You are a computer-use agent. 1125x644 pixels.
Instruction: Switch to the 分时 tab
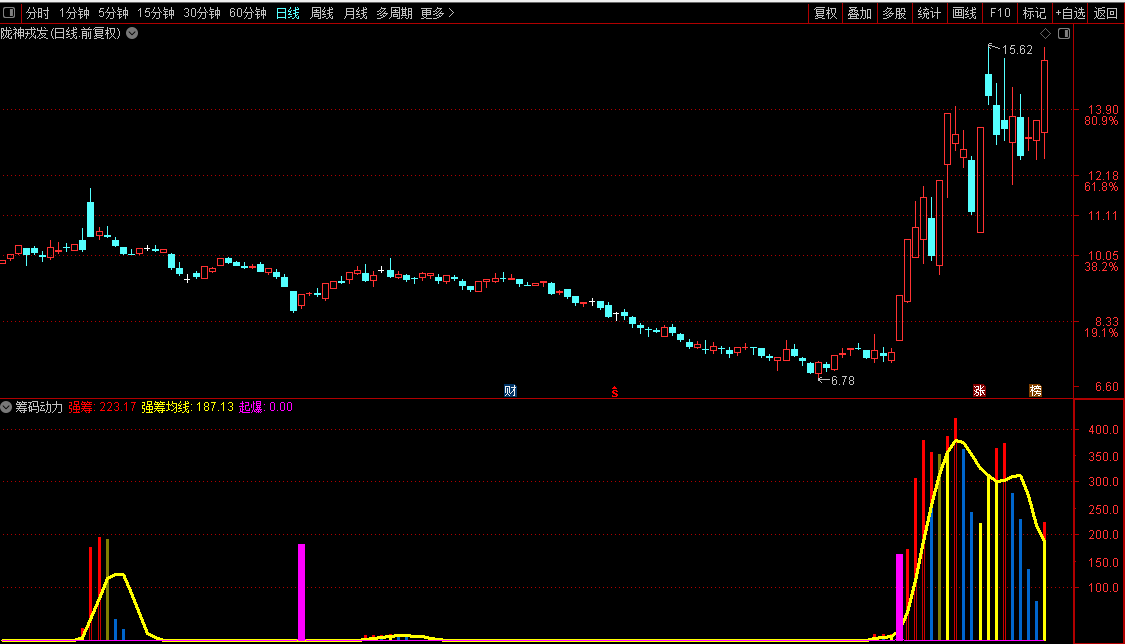(37, 13)
